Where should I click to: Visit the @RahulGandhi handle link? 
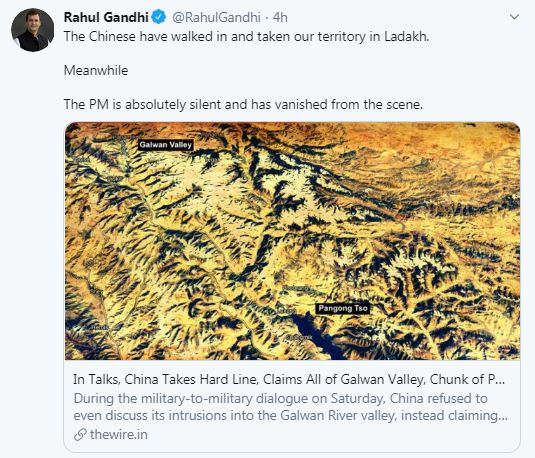(x=216, y=17)
